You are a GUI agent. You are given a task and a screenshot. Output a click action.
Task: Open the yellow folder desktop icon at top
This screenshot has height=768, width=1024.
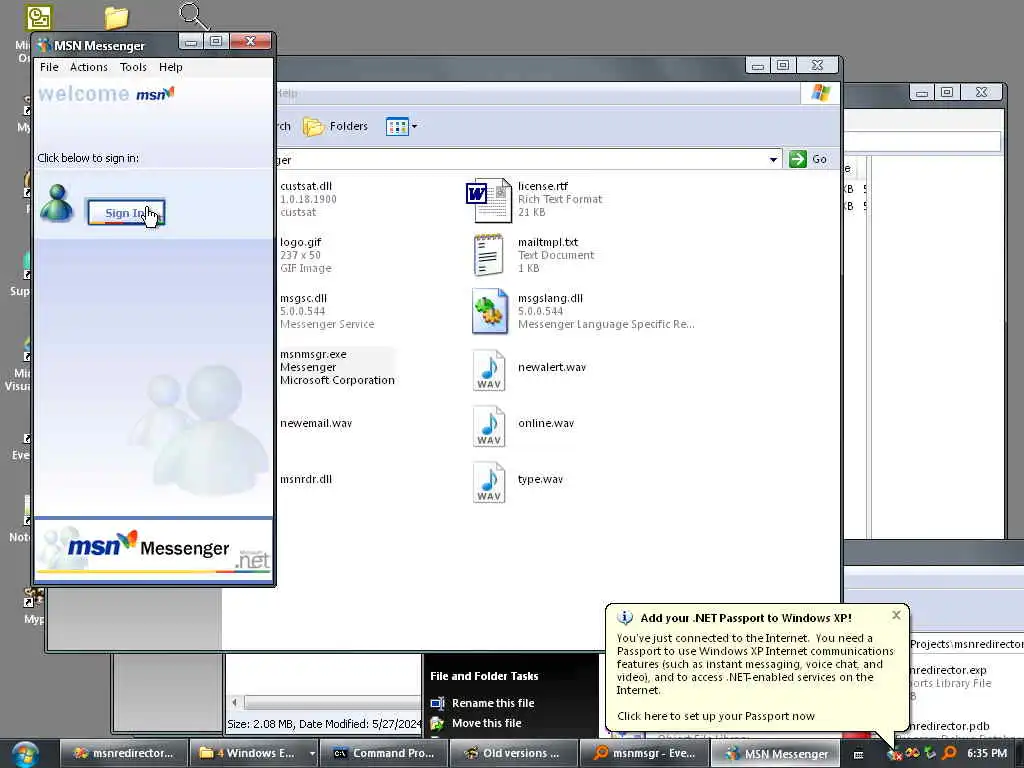[116, 18]
